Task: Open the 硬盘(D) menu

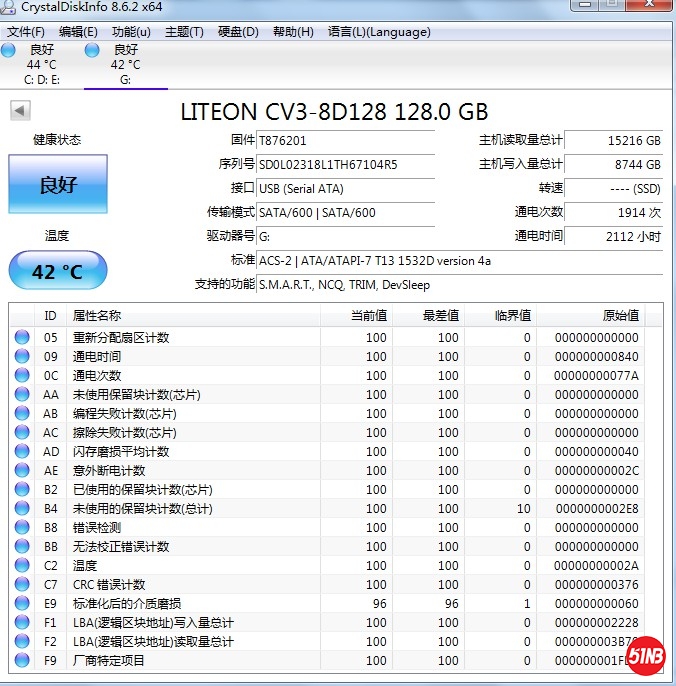Action: click(x=238, y=32)
